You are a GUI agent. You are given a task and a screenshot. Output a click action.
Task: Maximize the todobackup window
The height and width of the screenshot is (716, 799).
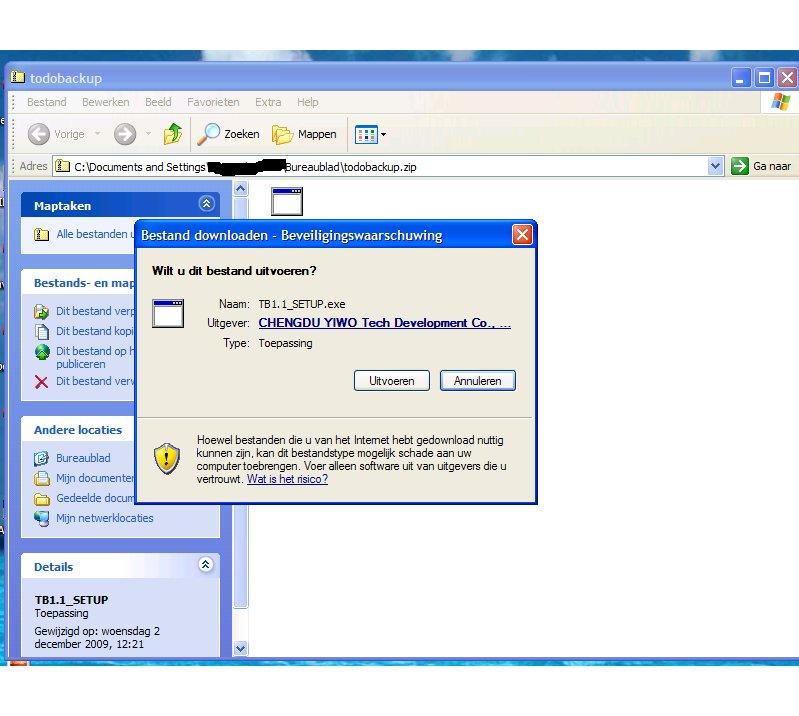[764, 78]
